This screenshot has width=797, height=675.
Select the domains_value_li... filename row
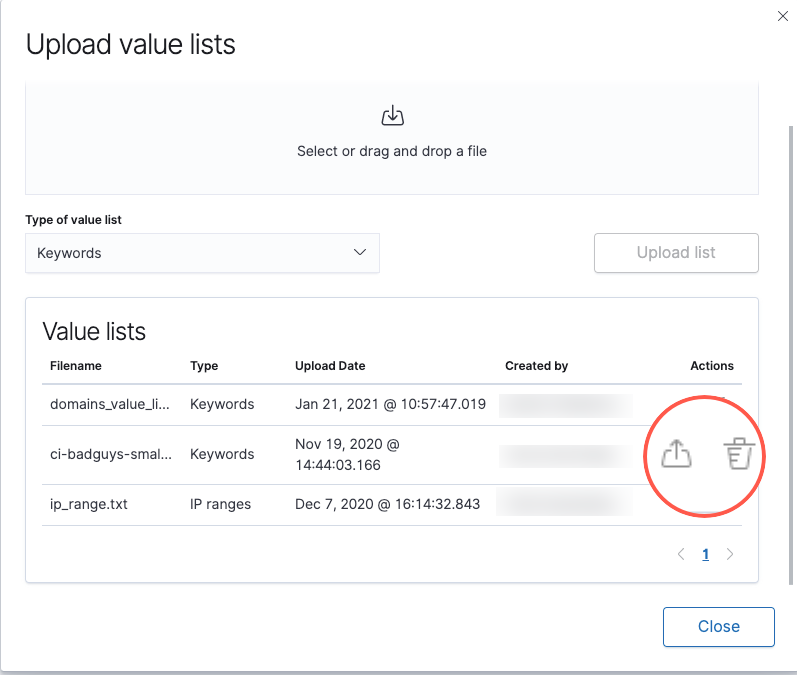point(110,404)
